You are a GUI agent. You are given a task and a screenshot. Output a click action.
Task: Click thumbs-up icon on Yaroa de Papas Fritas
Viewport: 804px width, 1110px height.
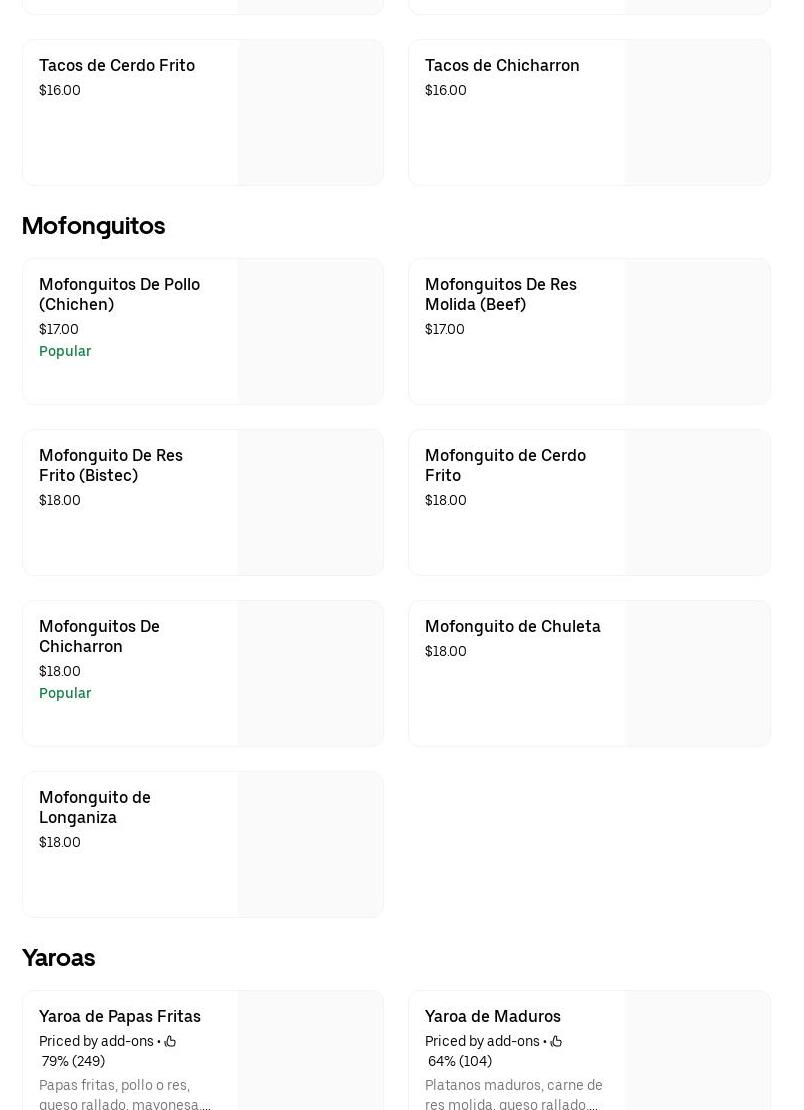pos(170,1041)
